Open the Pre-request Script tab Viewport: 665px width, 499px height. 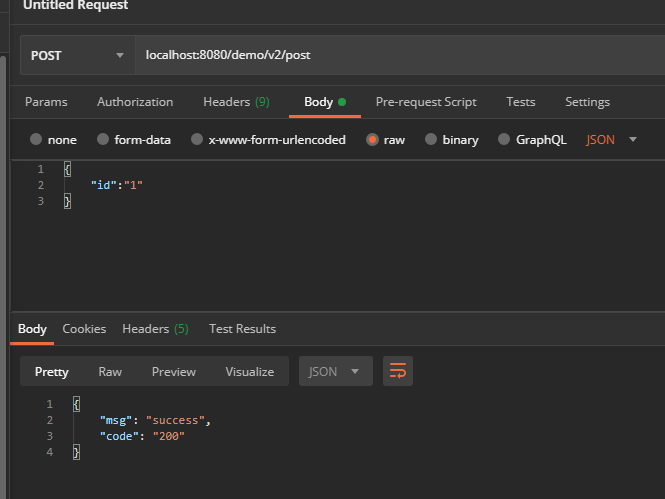pos(426,102)
